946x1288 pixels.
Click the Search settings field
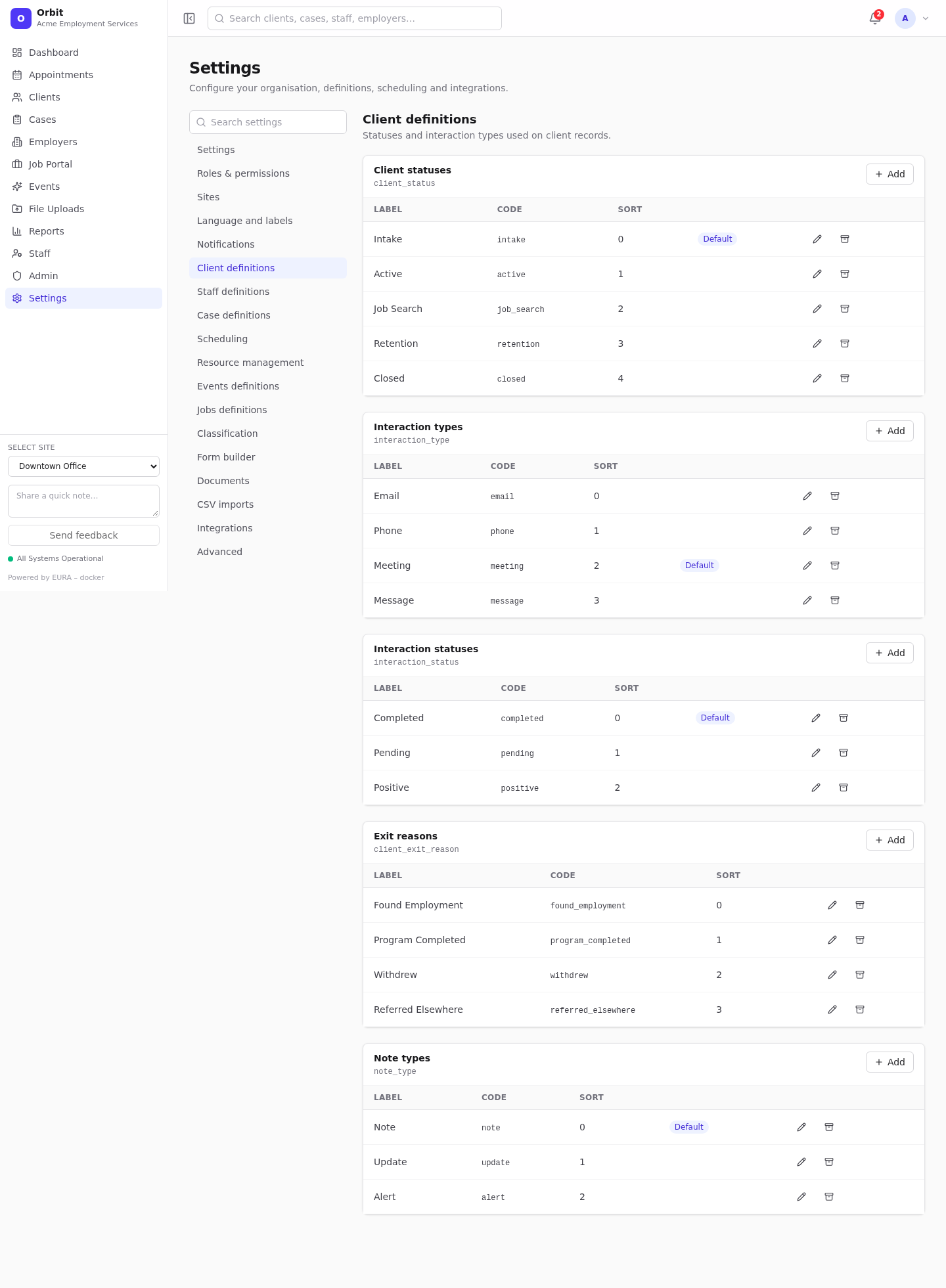click(x=268, y=122)
